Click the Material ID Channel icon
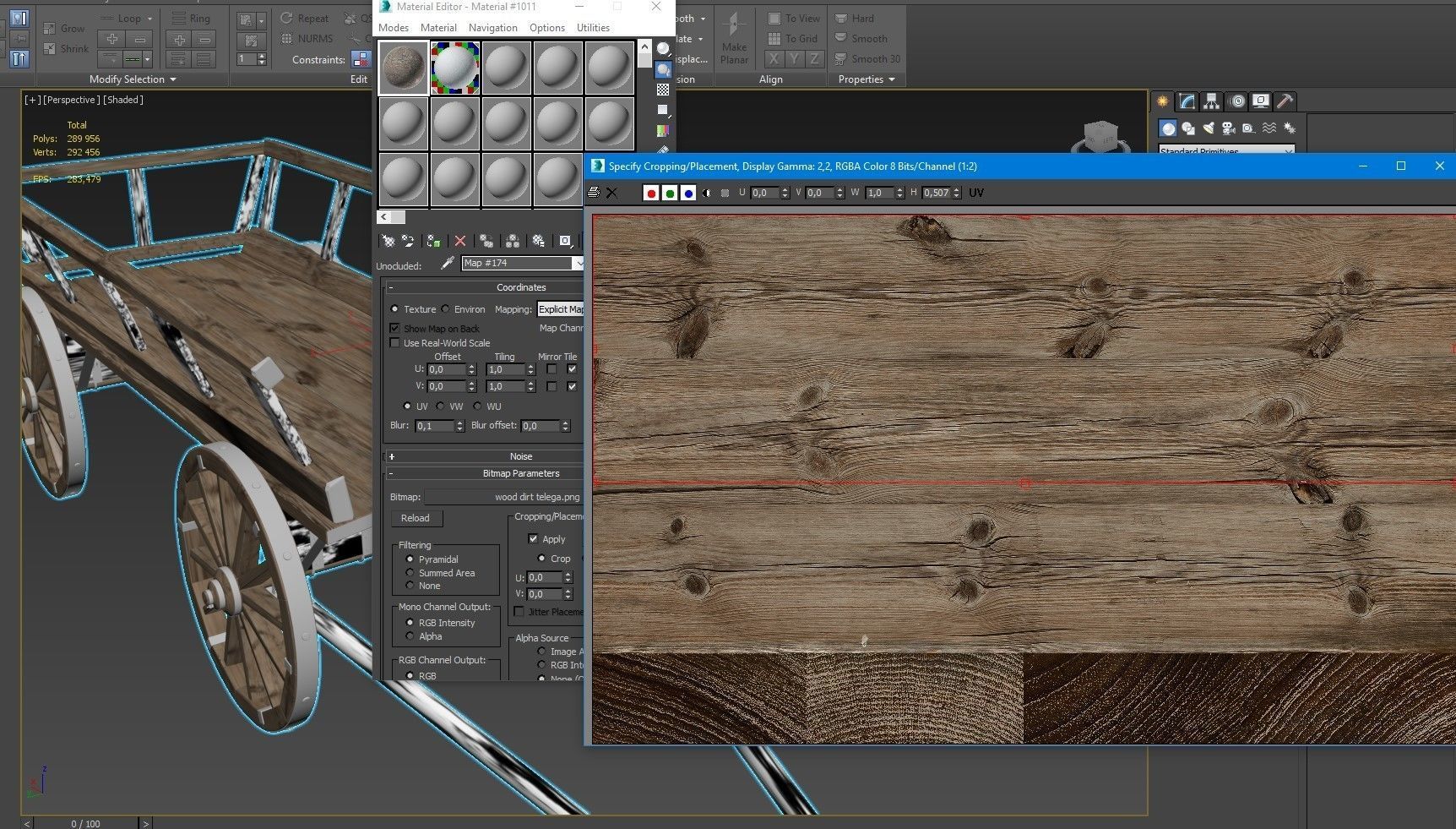 click(x=566, y=241)
